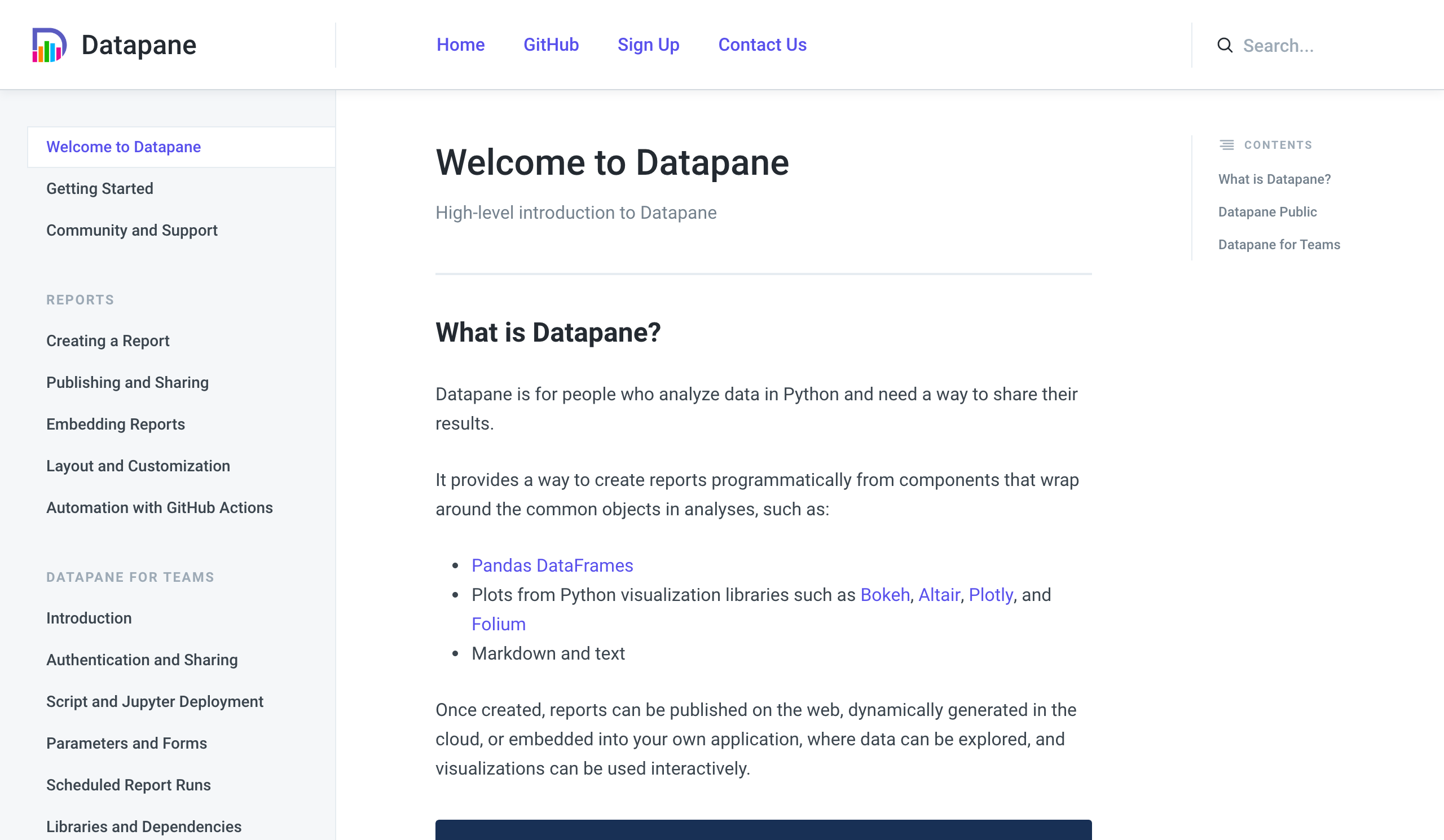Open Layout and Customization page
The height and width of the screenshot is (840, 1444).
(138, 466)
